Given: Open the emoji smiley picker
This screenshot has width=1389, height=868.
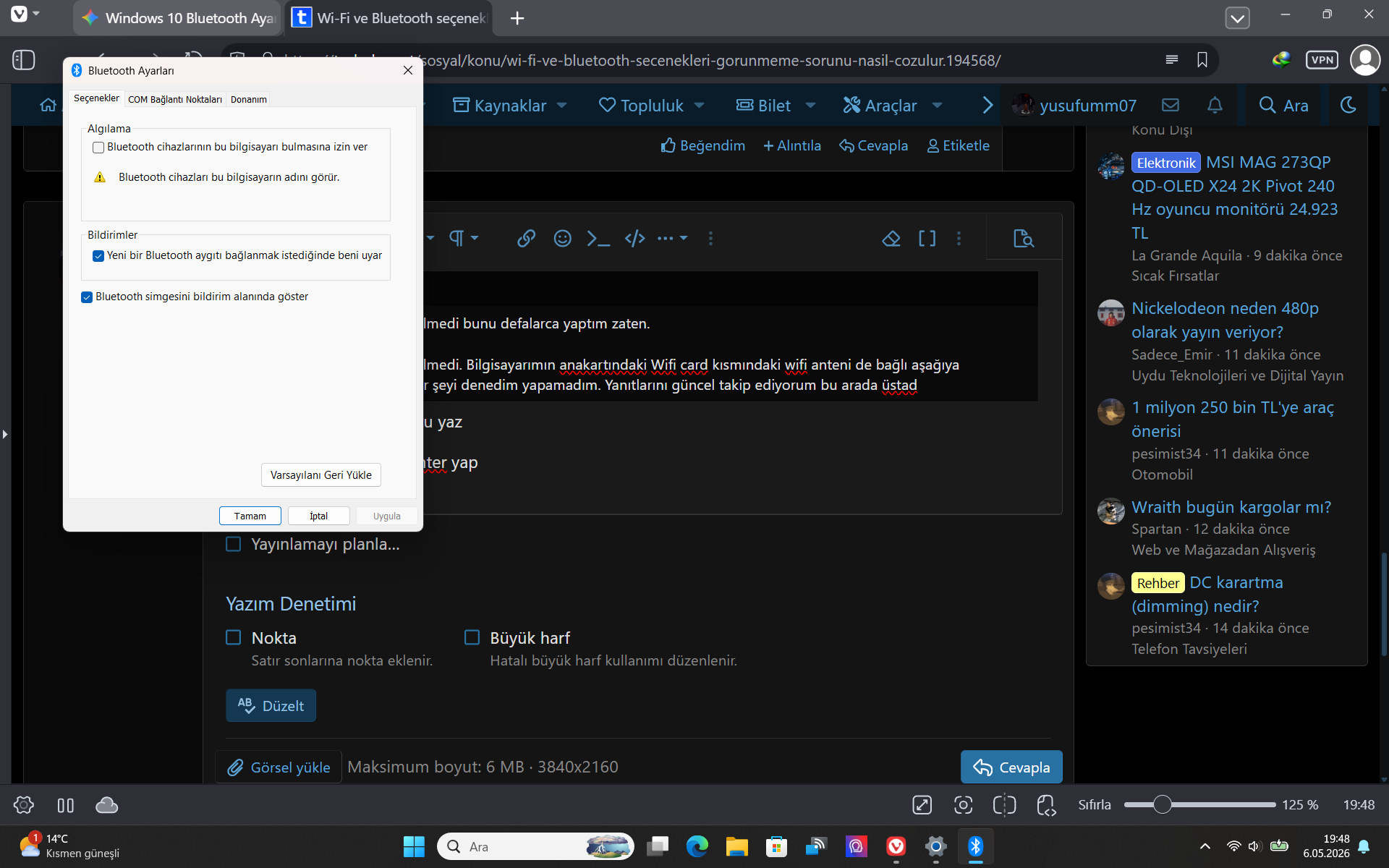Looking at the screenshot, I should pos(562,238).
